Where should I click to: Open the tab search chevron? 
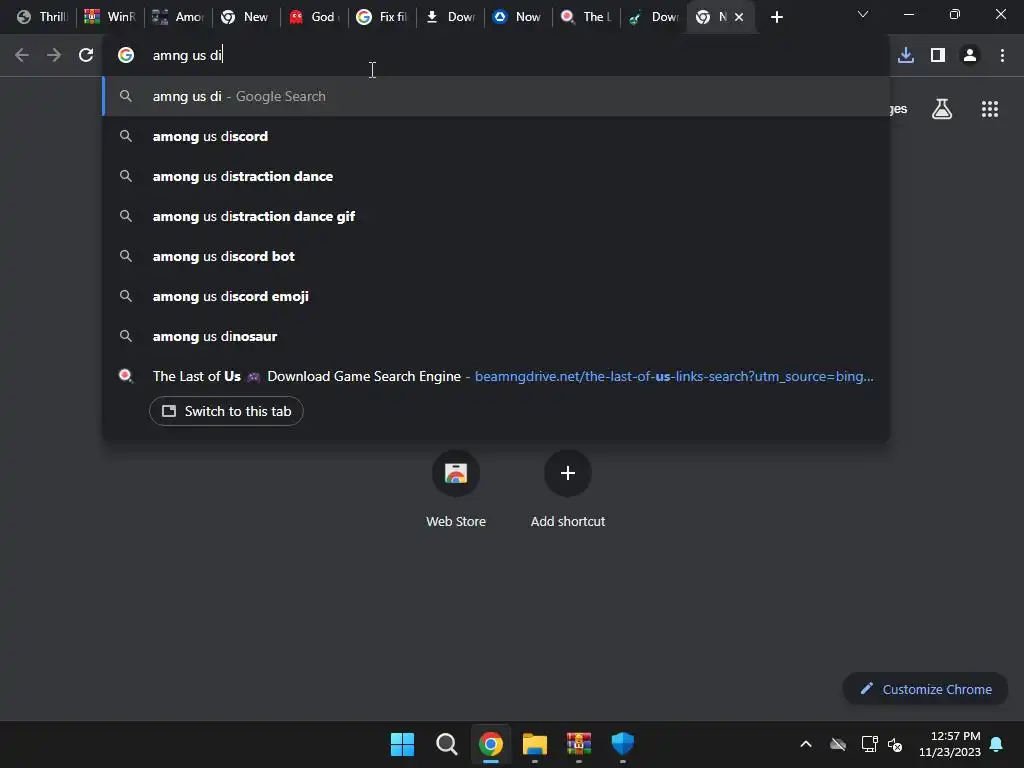tap(863, 14)
